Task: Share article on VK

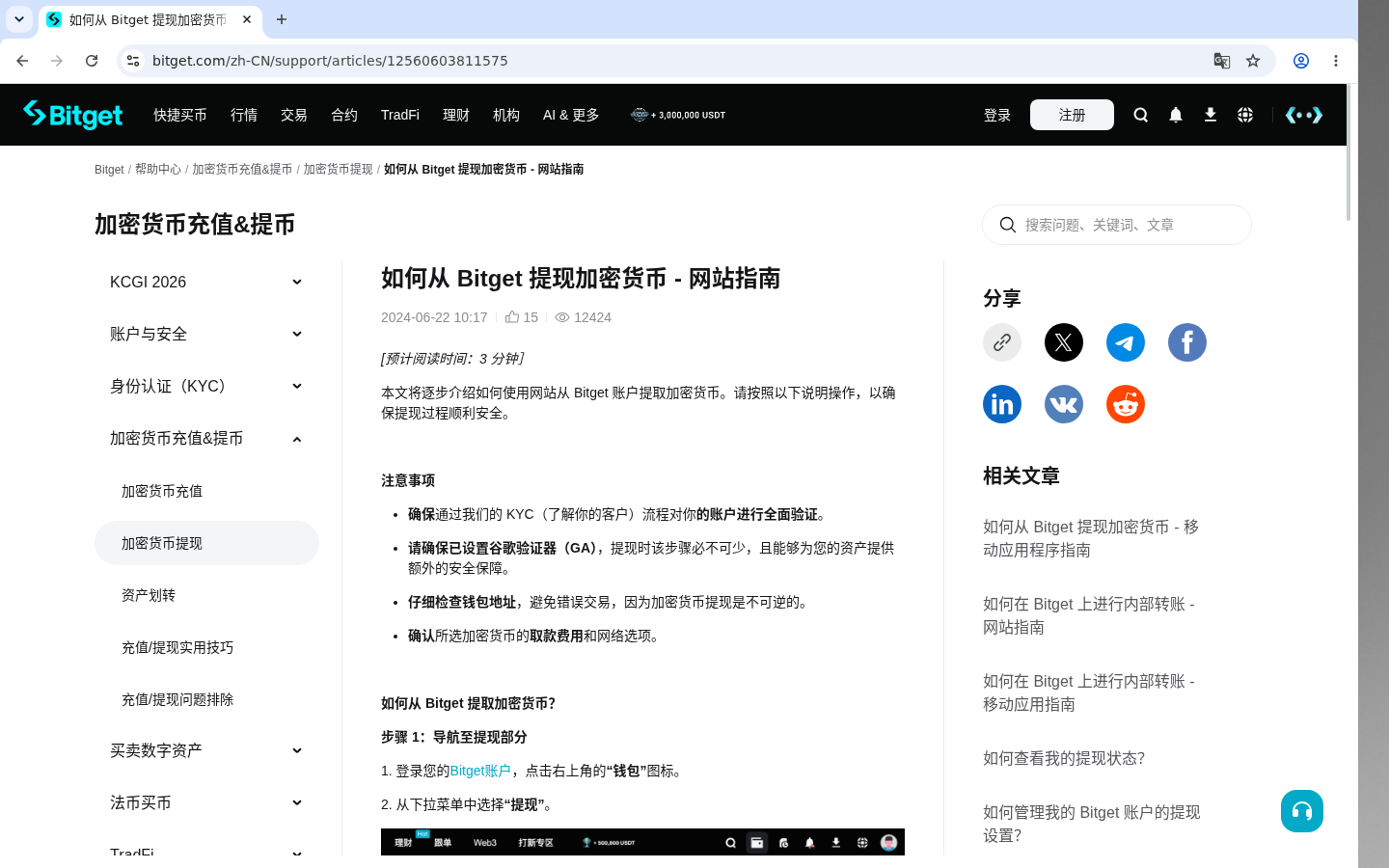Action: 1064,404
